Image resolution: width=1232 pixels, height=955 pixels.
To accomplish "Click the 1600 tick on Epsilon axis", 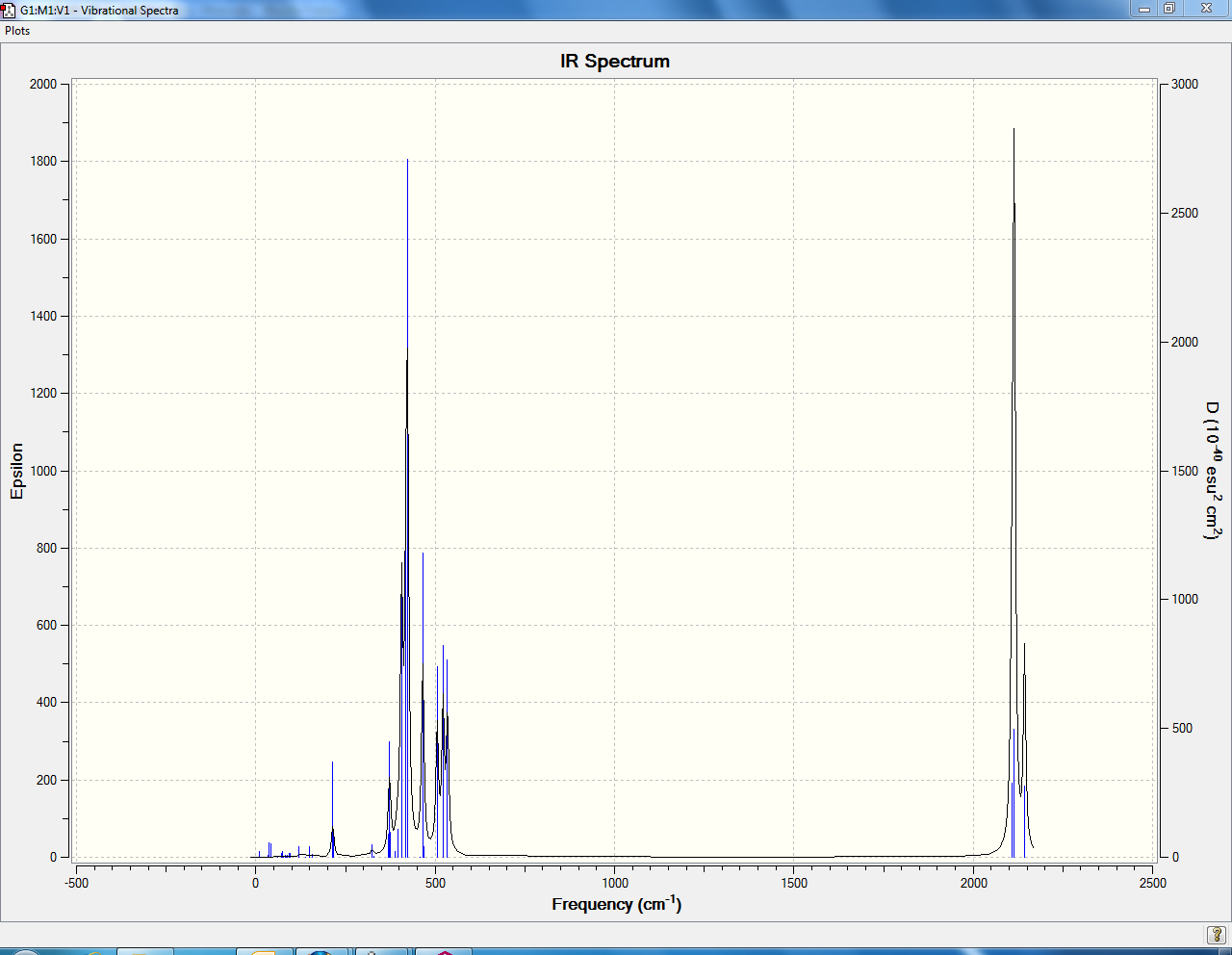I will (43, 239).
